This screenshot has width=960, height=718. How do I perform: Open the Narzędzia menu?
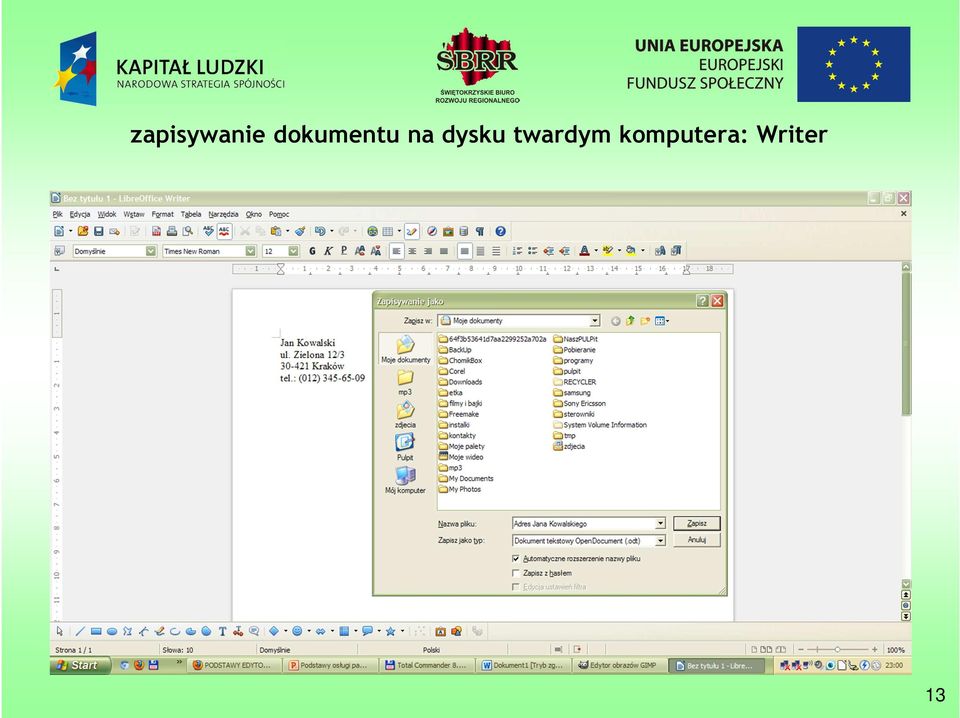point(223,214)
